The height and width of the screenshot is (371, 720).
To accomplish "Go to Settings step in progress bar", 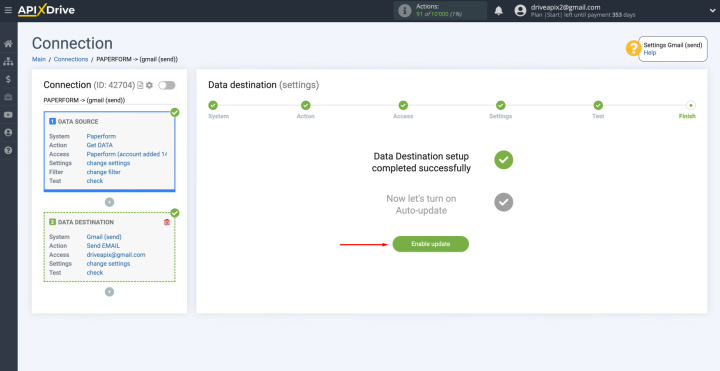I will pyautogui.click(x=501, y=105).
